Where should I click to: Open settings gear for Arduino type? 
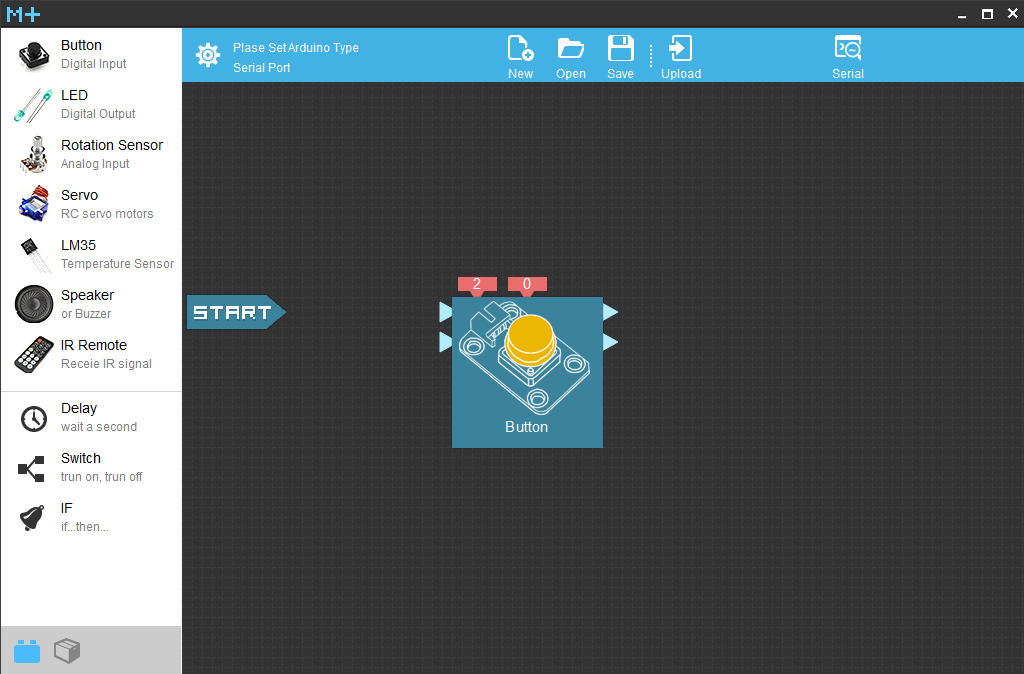208,56
